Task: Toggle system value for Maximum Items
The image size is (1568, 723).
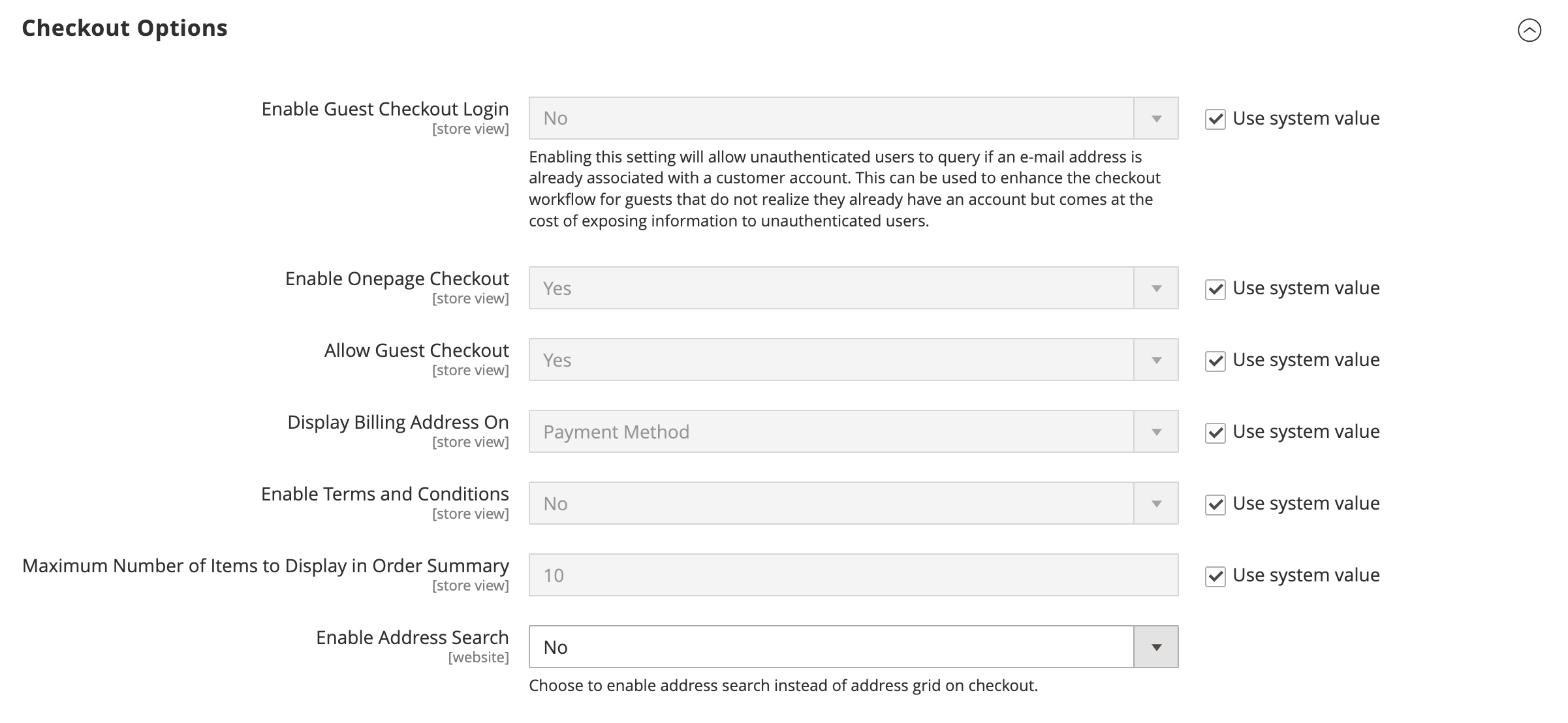Action: (1215, 576)
